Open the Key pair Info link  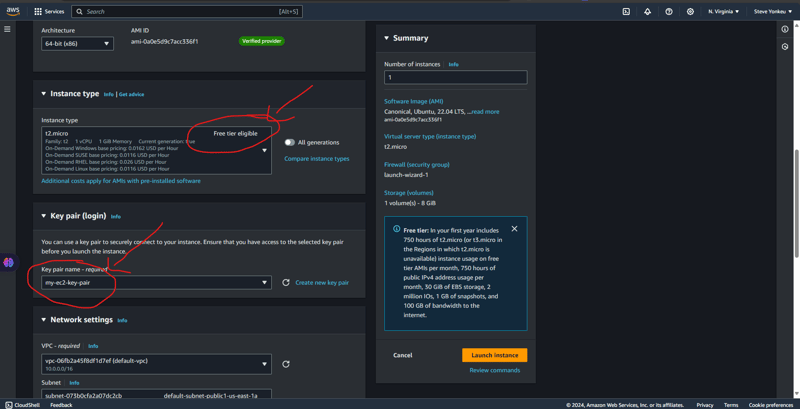(x=116, y=217)
